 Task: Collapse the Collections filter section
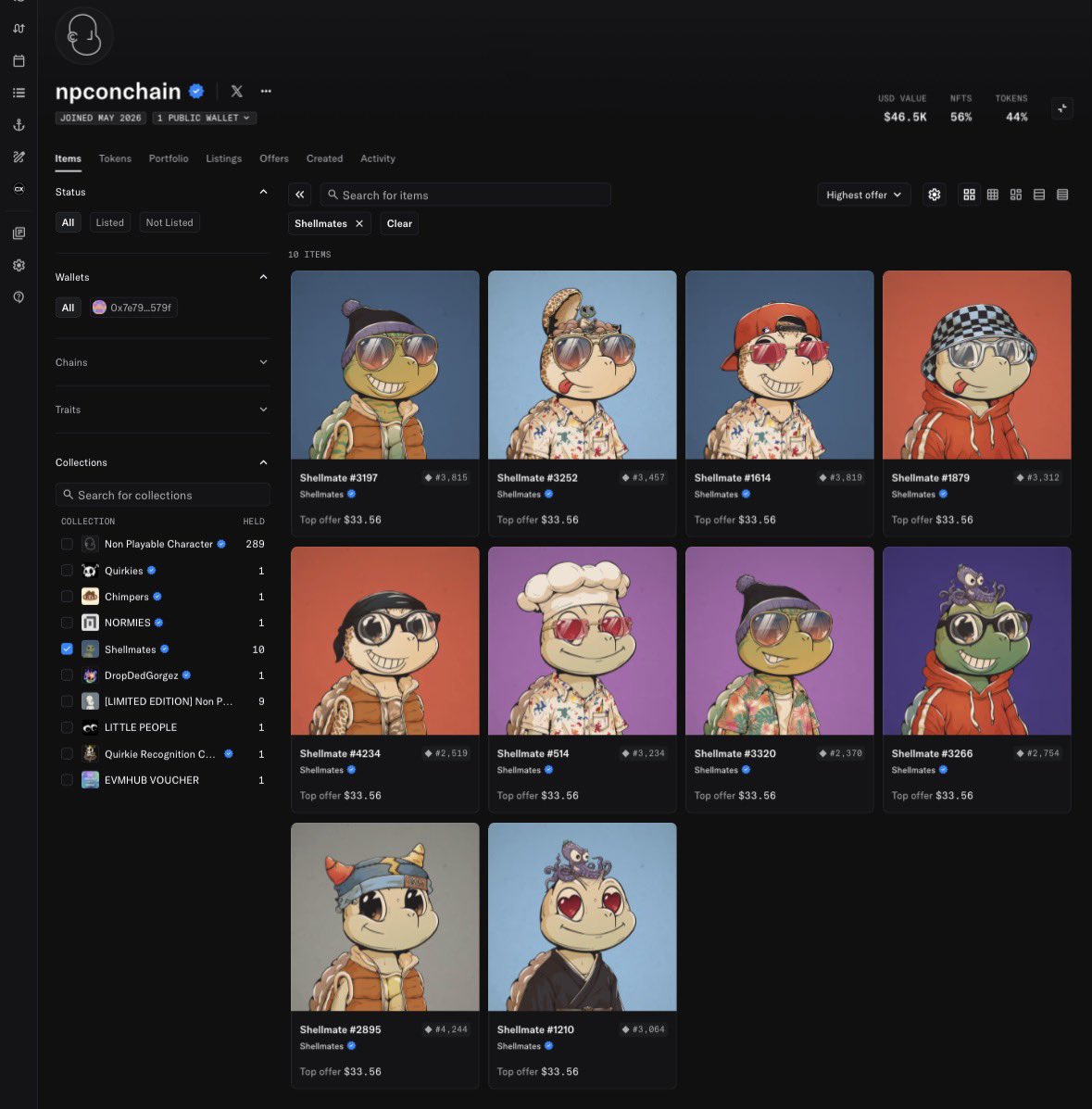[263, 462]
